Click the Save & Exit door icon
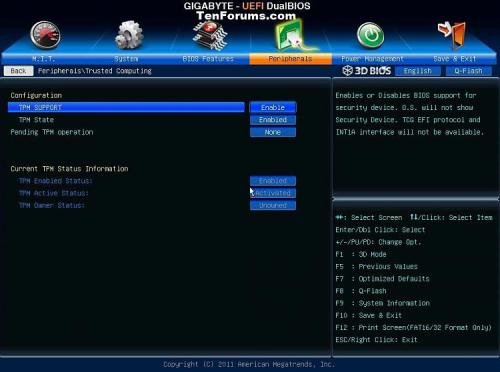Screen dimensions: 500x372 coord(452,34)
